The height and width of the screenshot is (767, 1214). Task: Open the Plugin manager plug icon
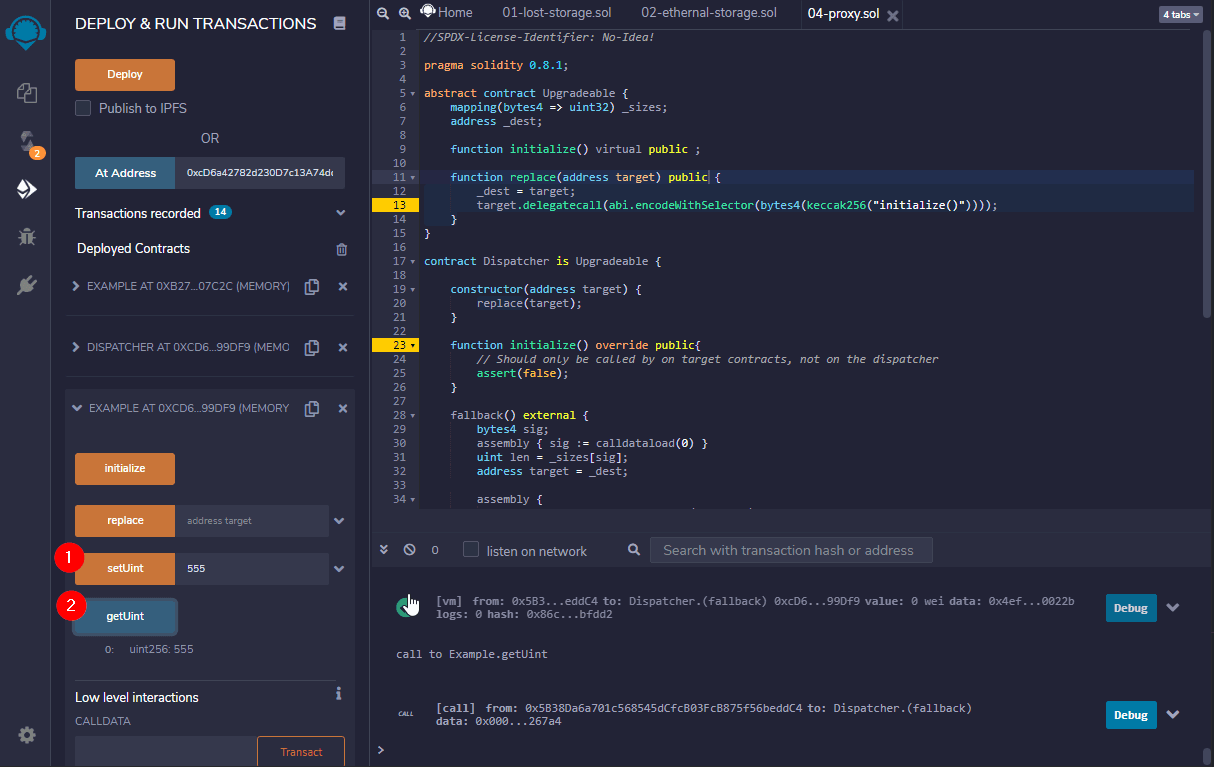point(27,285)
